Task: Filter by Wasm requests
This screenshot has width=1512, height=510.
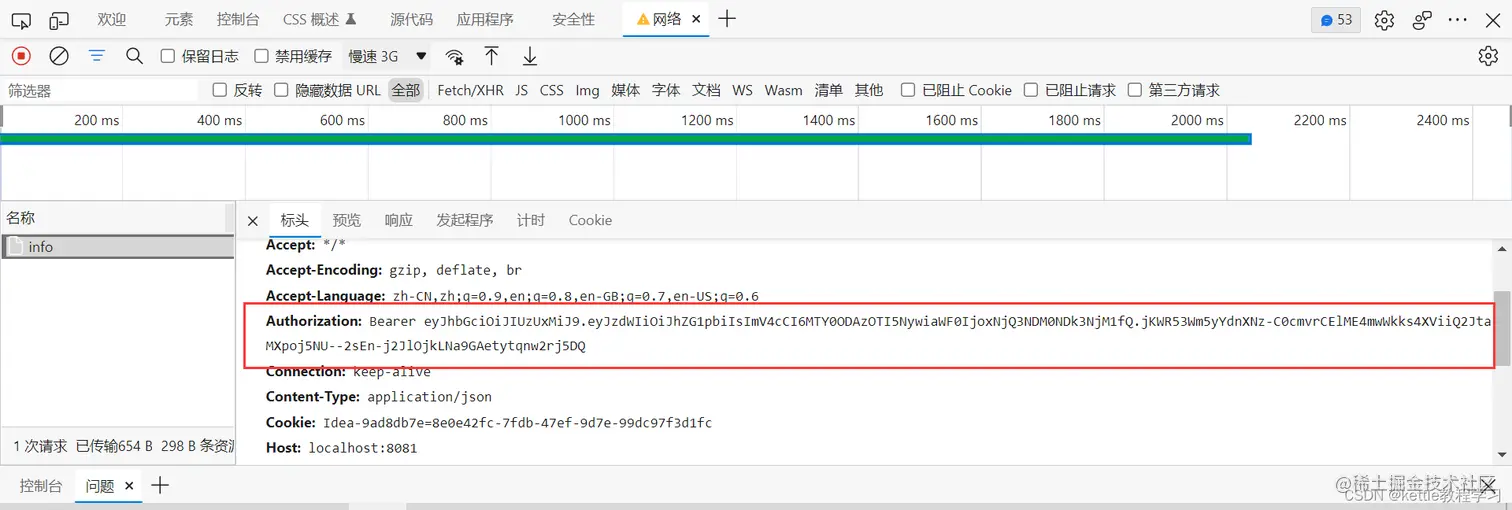Action: [784, 90]
